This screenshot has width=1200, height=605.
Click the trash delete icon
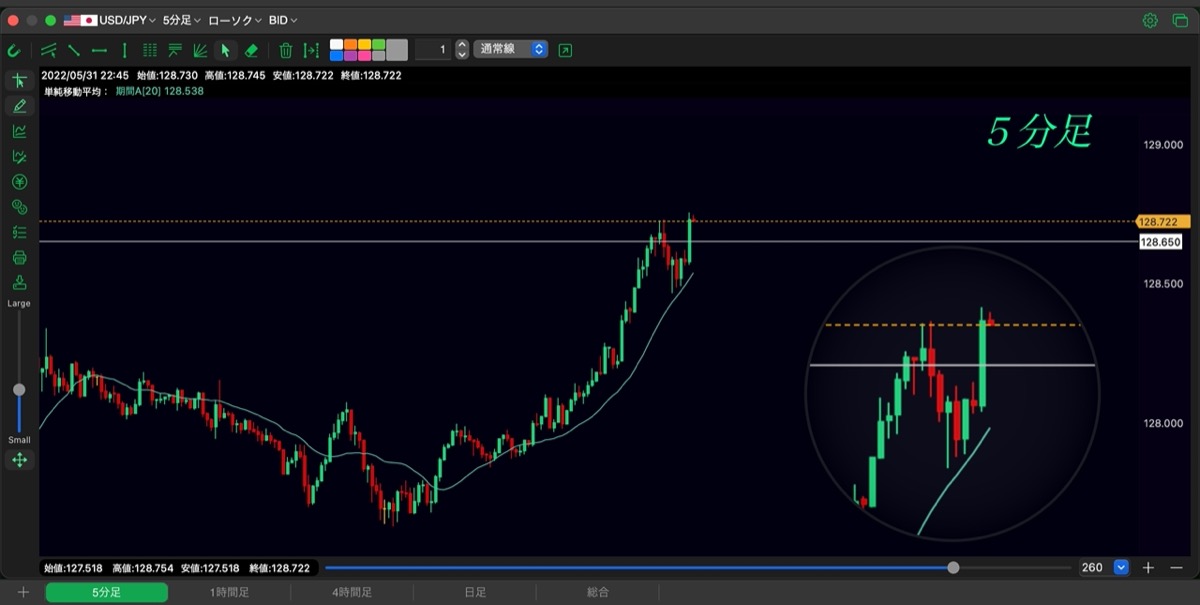[285, 50]
